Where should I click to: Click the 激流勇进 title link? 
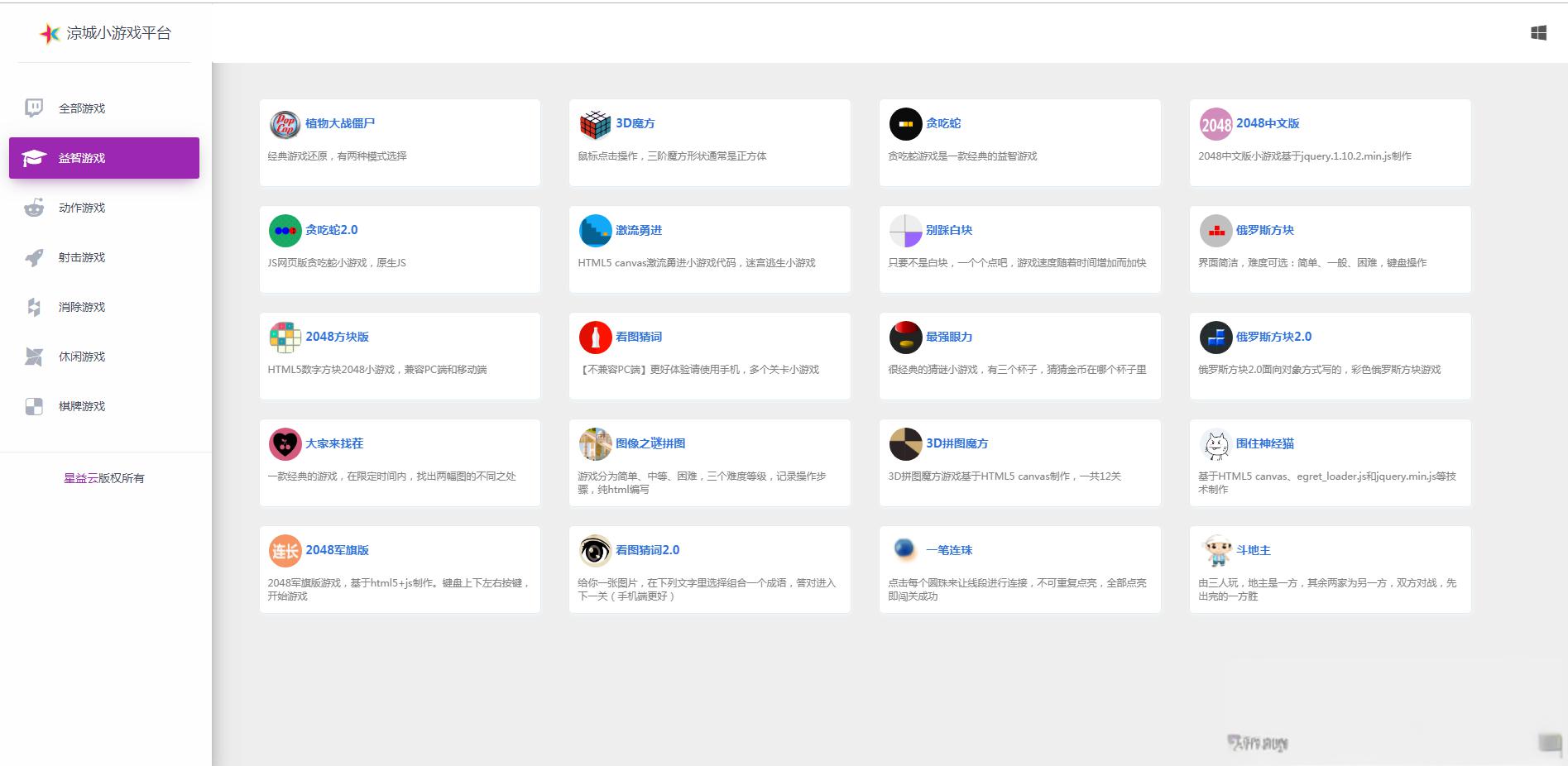pyautogui.click(x=639, y=230)
